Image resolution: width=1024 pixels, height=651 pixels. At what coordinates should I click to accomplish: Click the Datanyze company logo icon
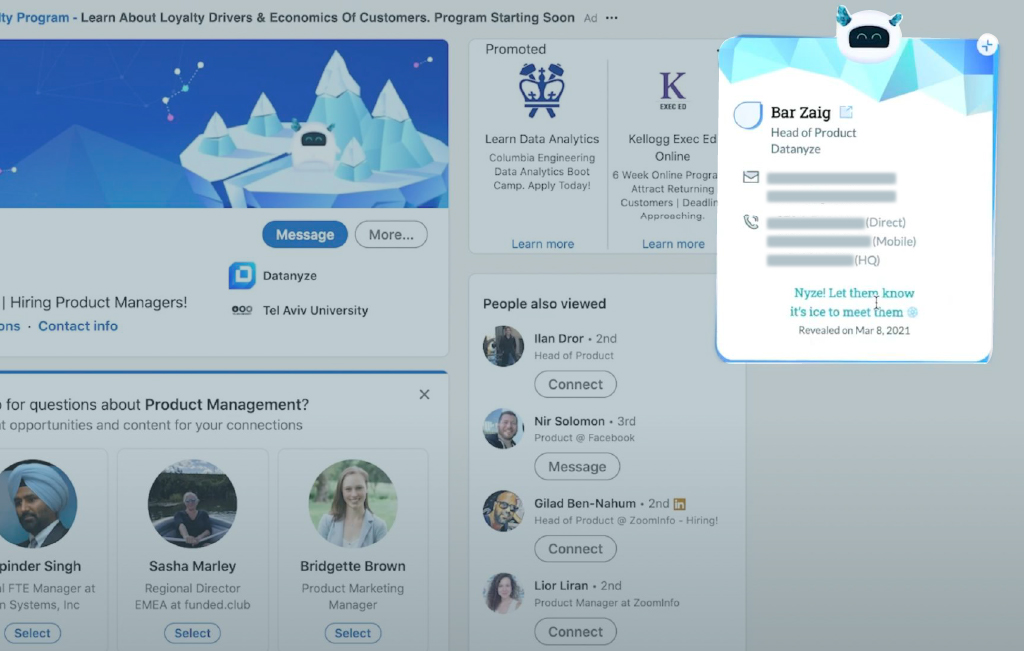tap(242, 276)
